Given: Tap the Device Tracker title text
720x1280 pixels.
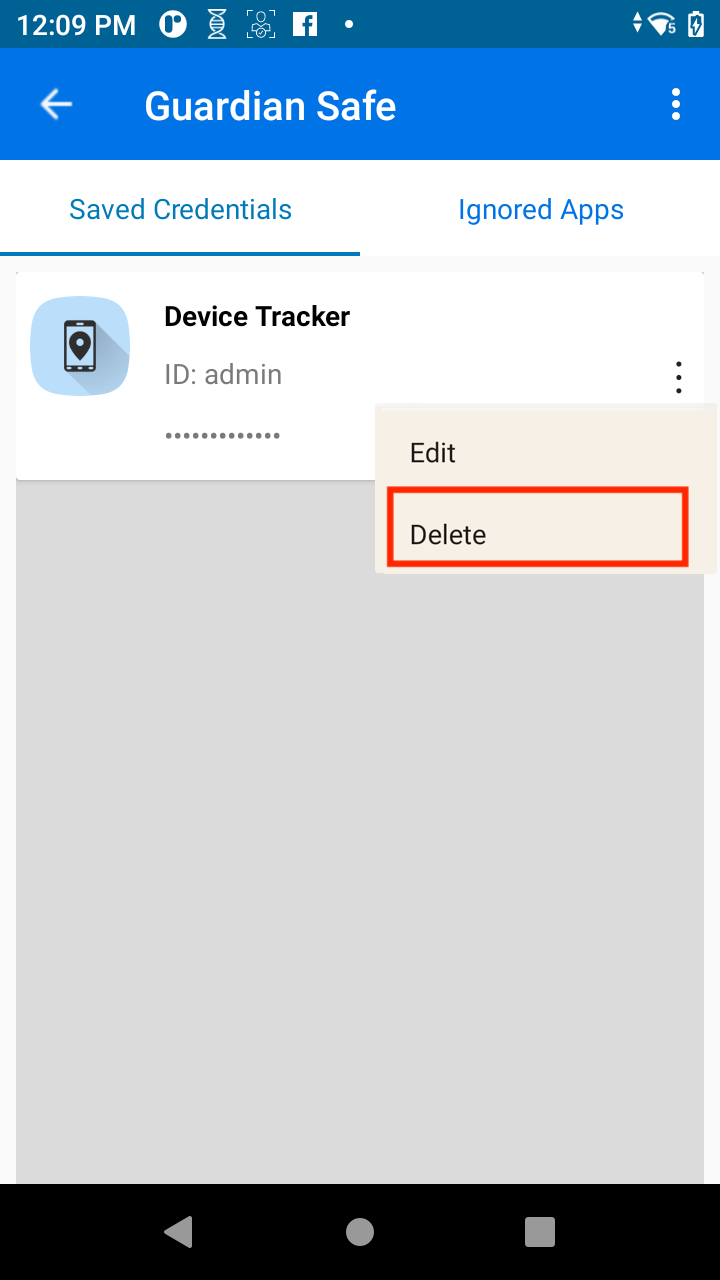Looking at the screenshot, I should tap(257, 316).
